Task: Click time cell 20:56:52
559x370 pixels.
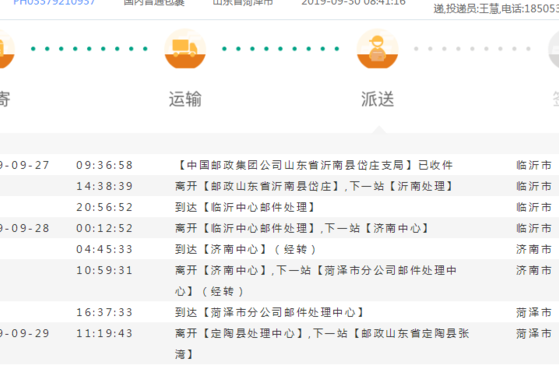Action: (104, 207)
